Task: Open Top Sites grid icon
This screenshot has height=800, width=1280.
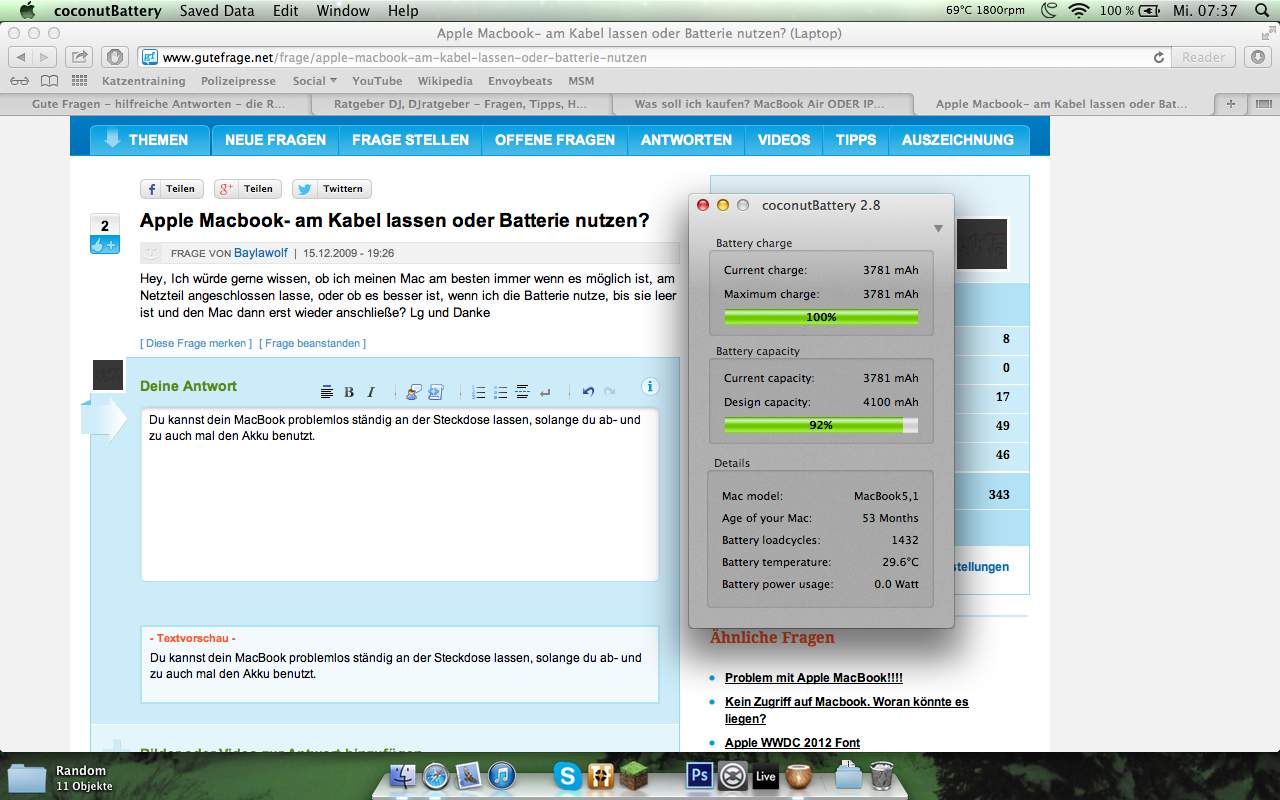Action: tap(79, 81)
